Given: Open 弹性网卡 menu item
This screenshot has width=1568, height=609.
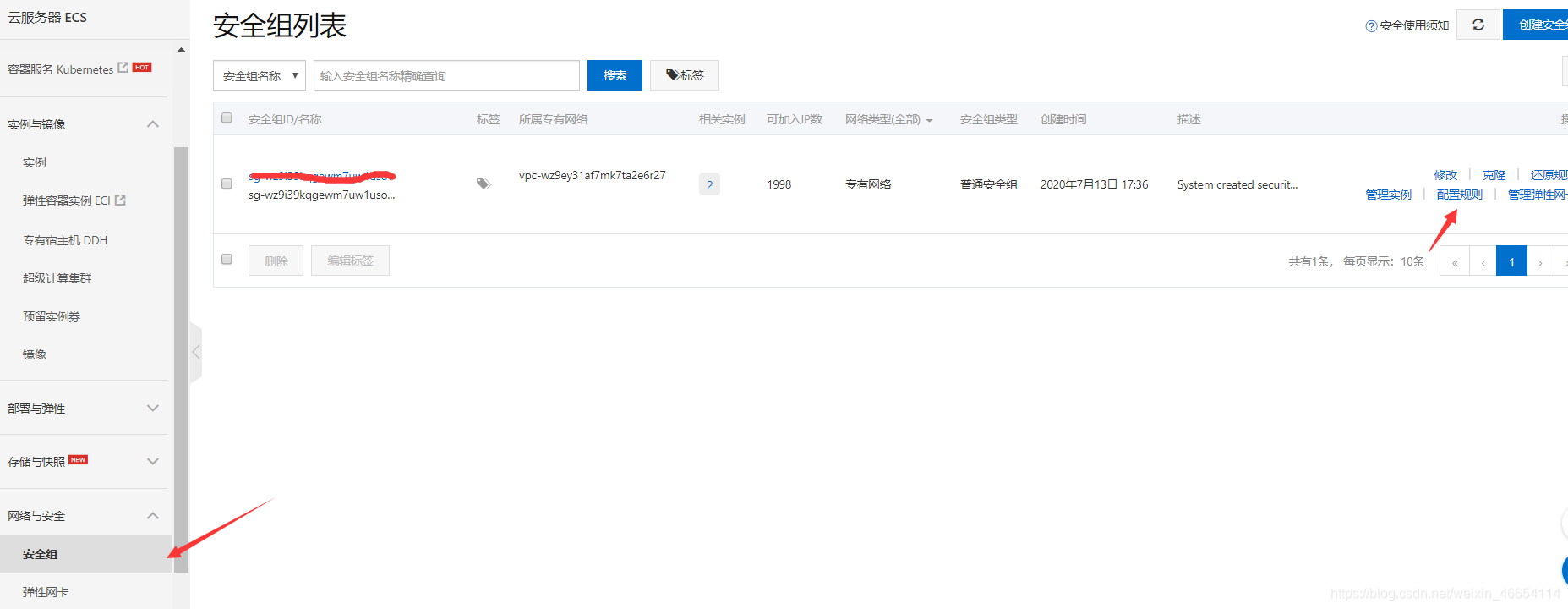Looking at the screenshot, I should tap(46, 592).
